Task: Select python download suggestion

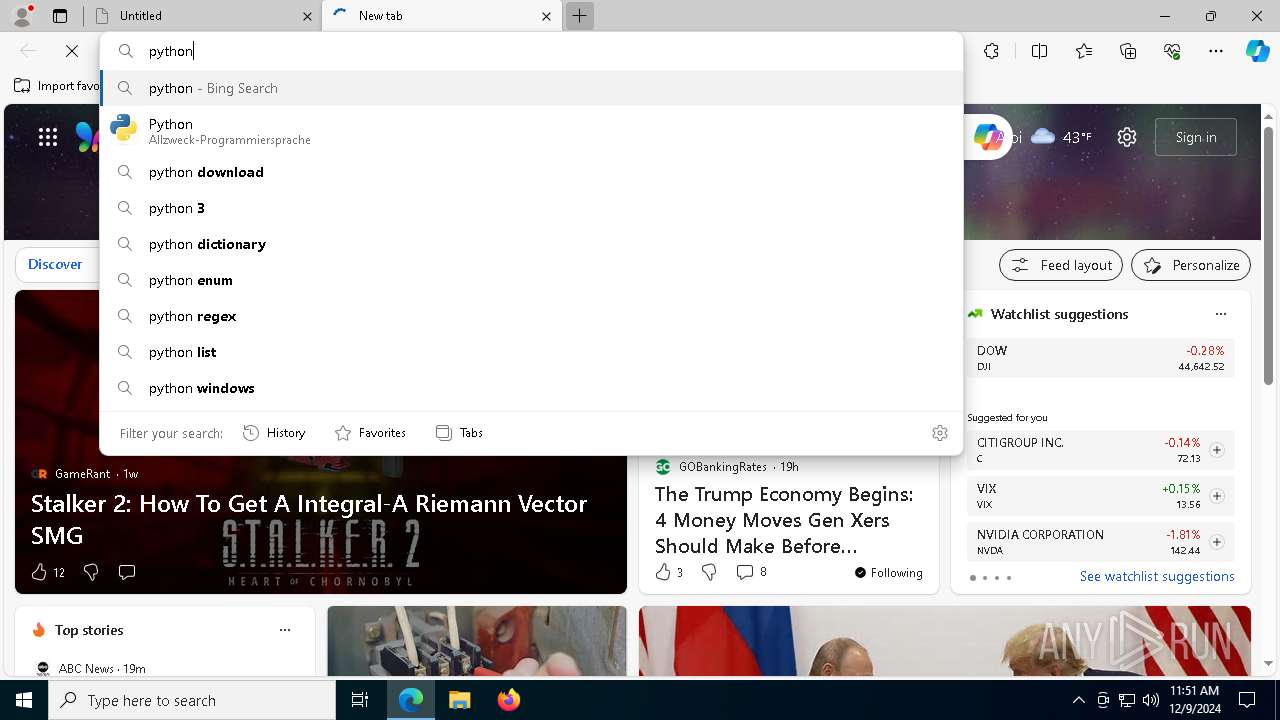Action: [x=531, y=172]
